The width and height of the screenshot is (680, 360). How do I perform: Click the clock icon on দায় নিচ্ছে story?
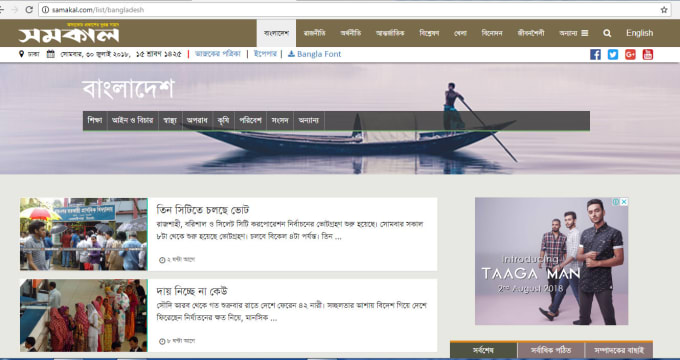[x=162, y=341]
